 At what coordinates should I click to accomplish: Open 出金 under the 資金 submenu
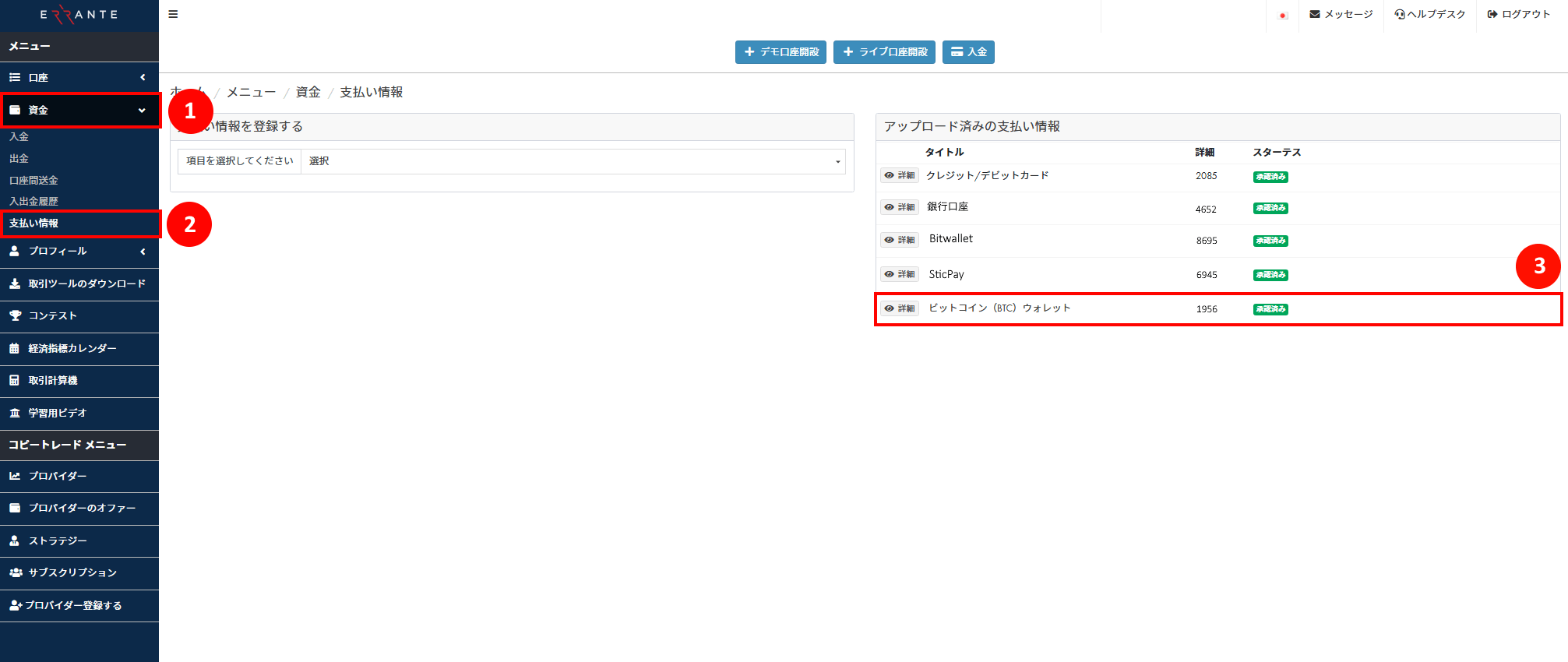(x=19, y=158)
